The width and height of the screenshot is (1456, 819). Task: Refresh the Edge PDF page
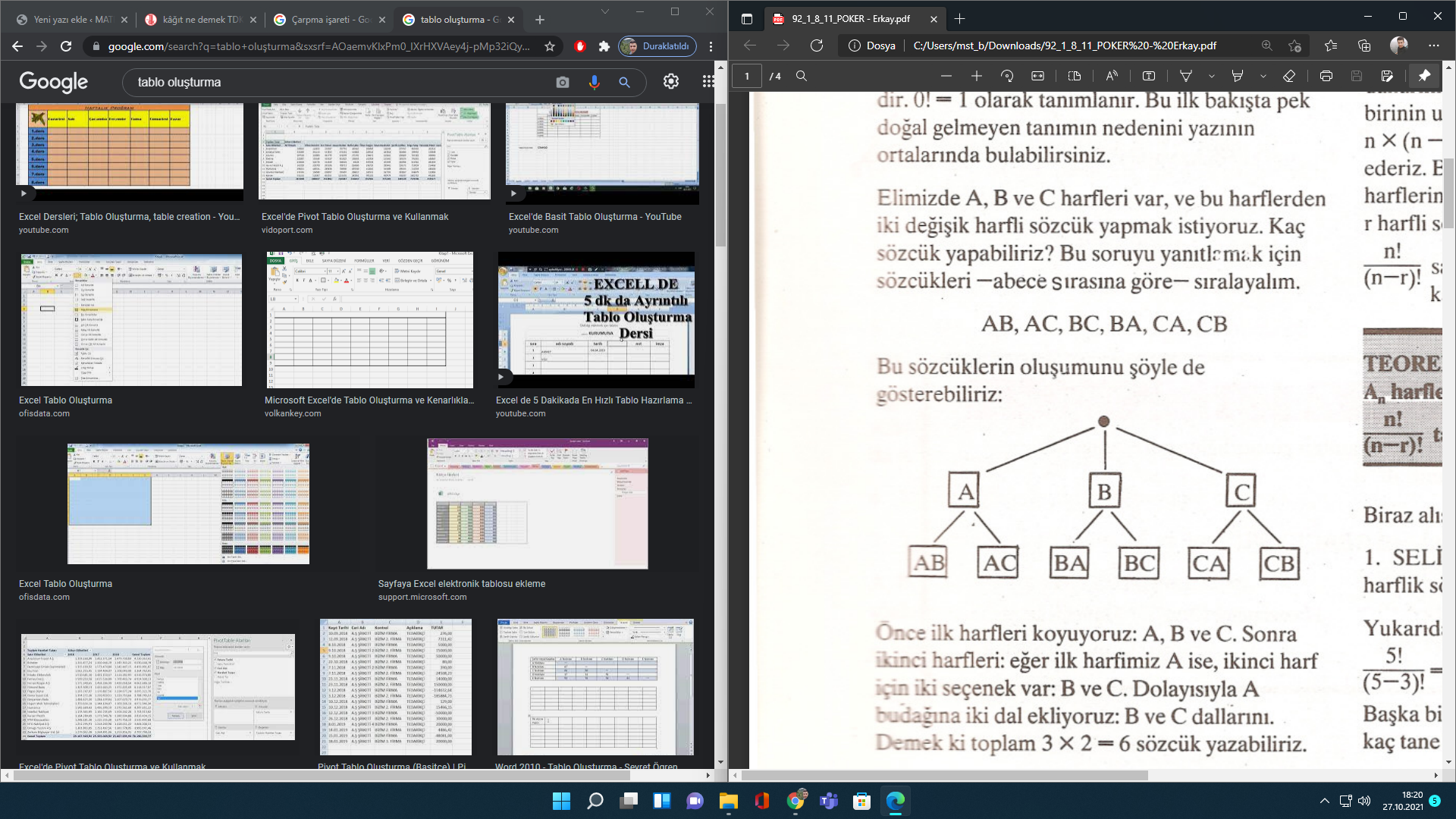click(817, 45)
